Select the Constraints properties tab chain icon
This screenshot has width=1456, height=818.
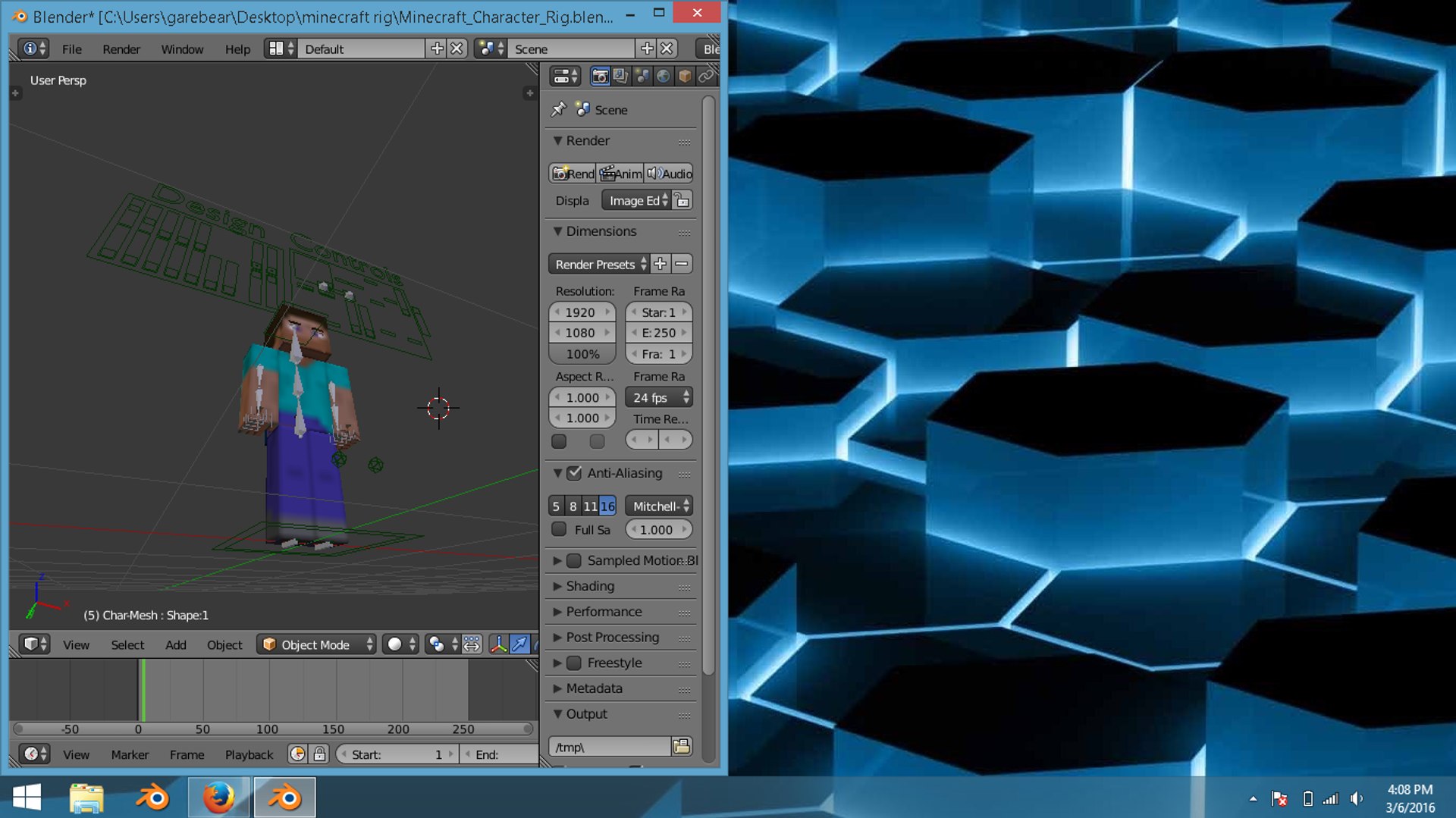[x=705, y=76]
